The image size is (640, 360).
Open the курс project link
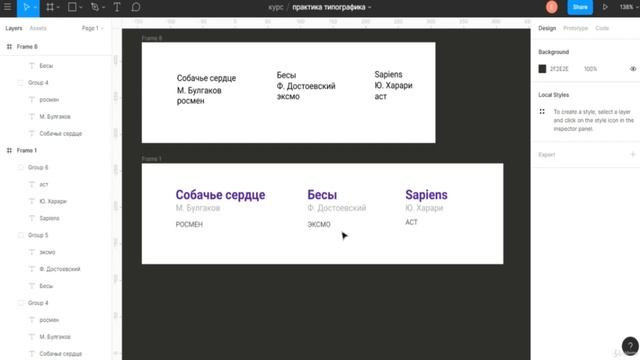pyautogui.click(x=276, y=7)
